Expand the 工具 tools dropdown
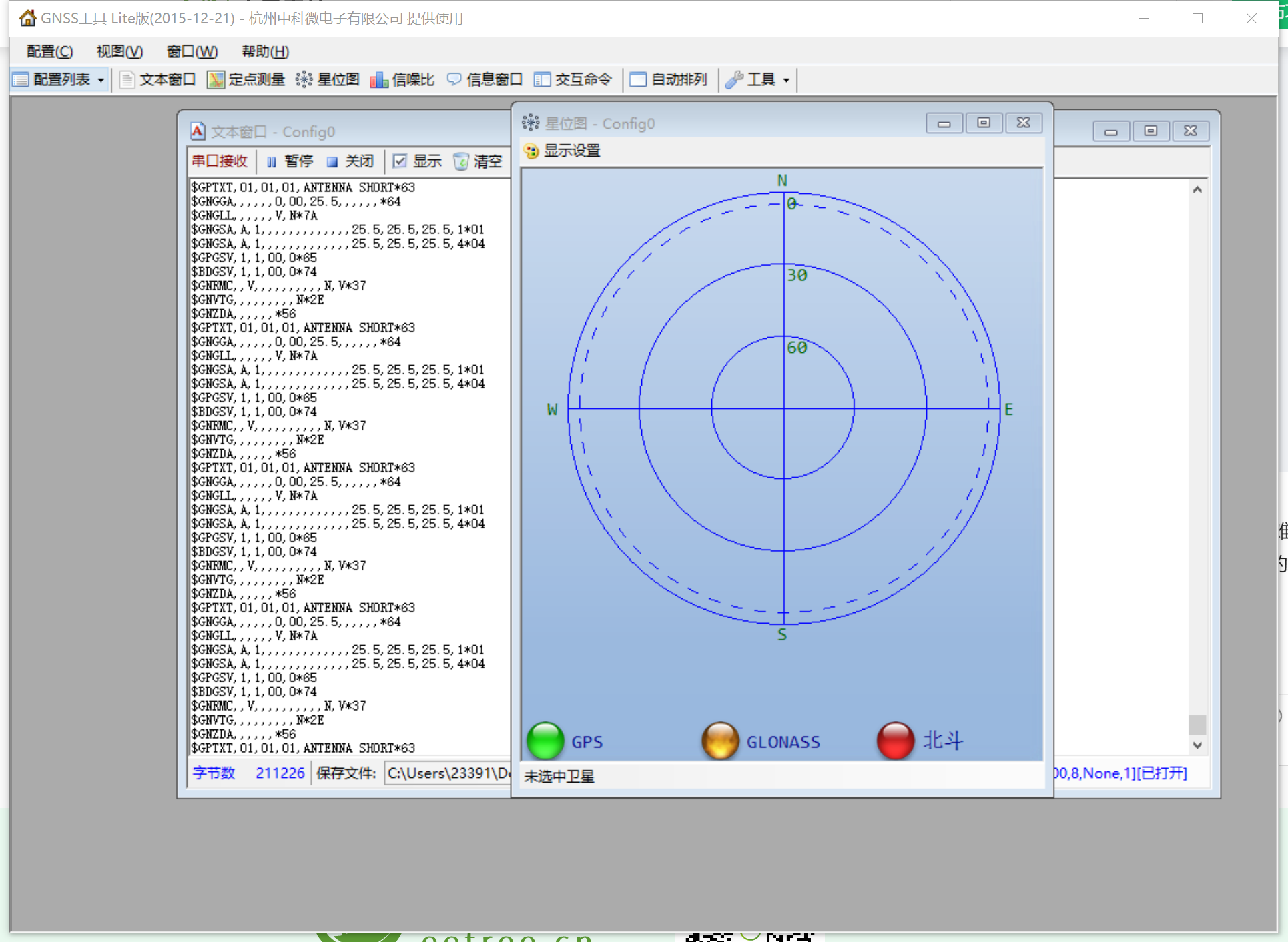The height and width of the screenshot is (942, 1288). [x=786, y=81]
